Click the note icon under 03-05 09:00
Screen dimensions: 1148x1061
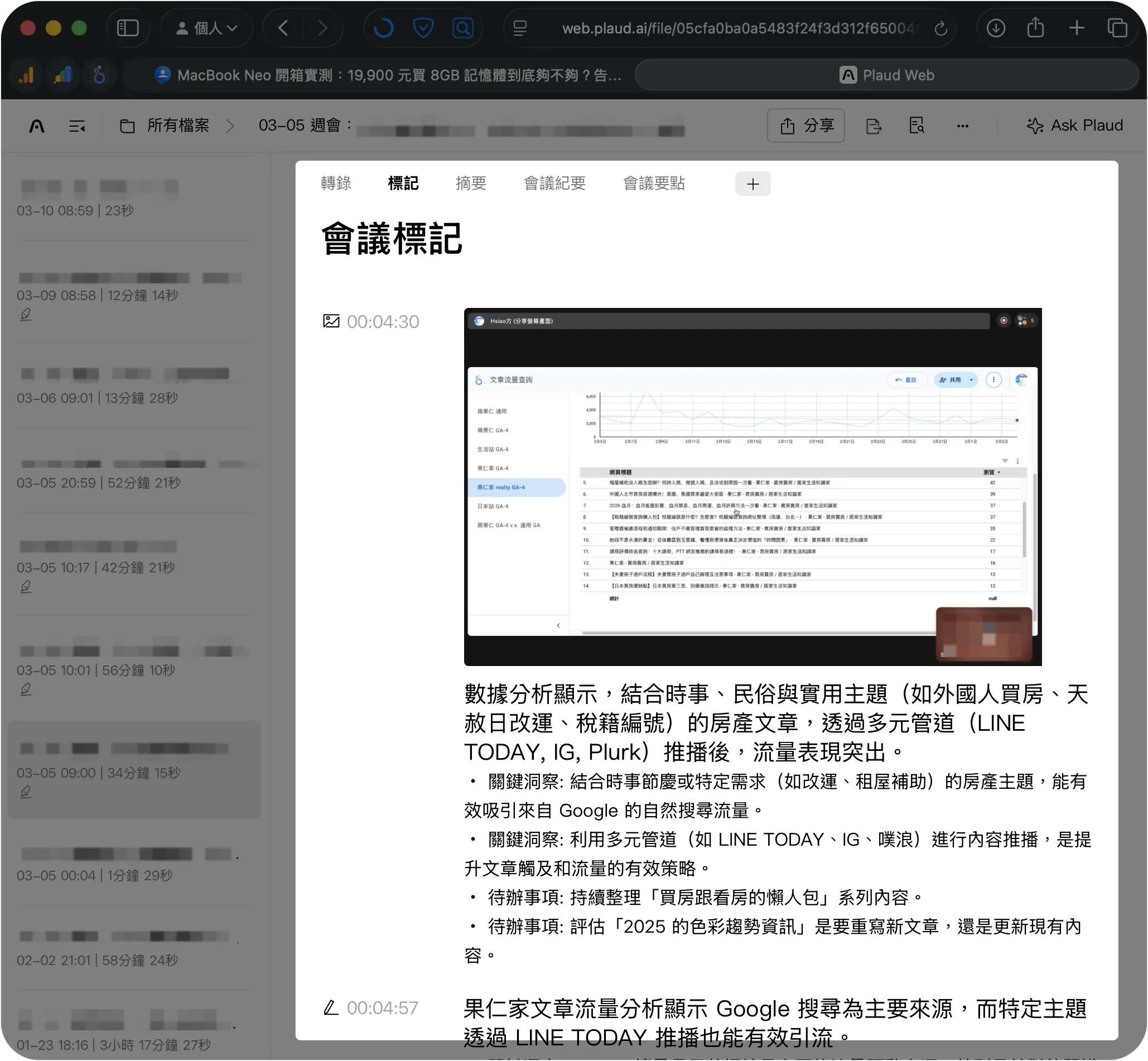click(x=26, y=792)
